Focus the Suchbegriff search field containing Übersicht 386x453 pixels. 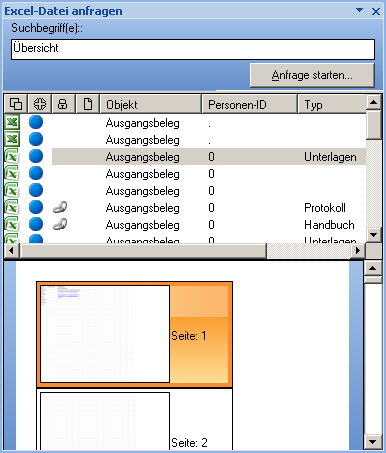tap(193, 49)
